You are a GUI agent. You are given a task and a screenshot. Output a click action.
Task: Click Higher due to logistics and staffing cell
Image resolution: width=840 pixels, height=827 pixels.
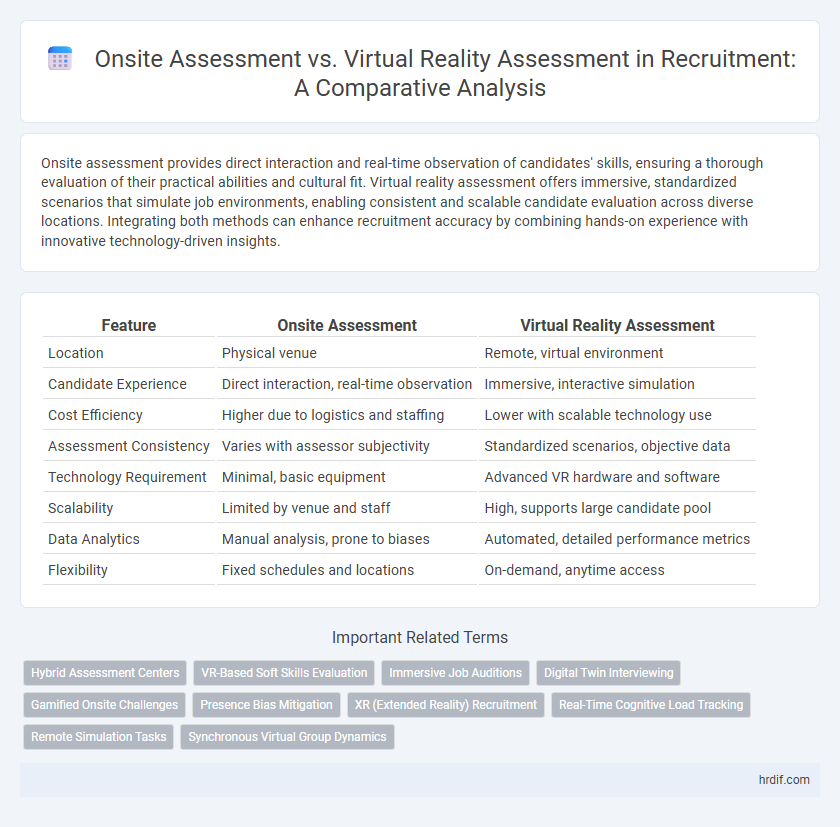coord(347,415)
